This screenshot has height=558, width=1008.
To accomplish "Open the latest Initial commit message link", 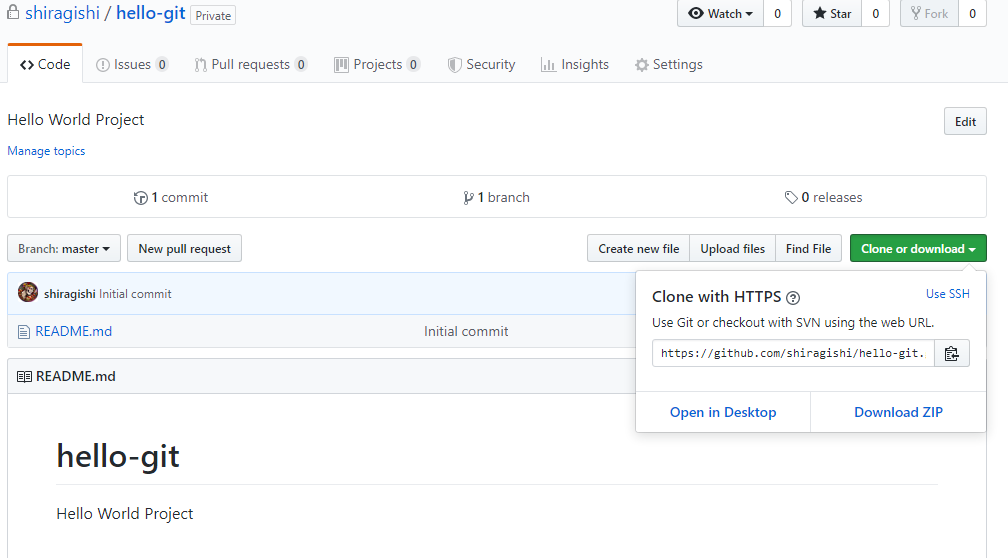I will (x=135, y=294).
